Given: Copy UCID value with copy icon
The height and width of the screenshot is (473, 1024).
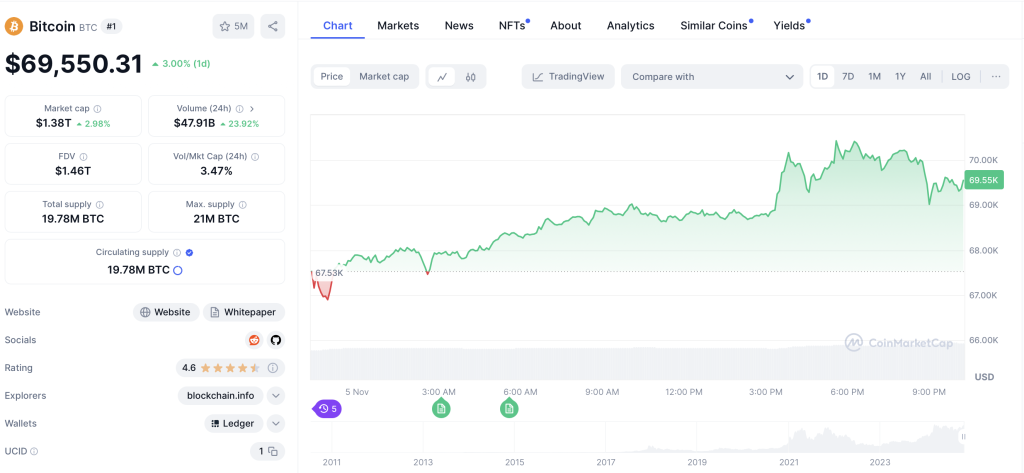Looking at the screenshot, I should tap(273, 451).
